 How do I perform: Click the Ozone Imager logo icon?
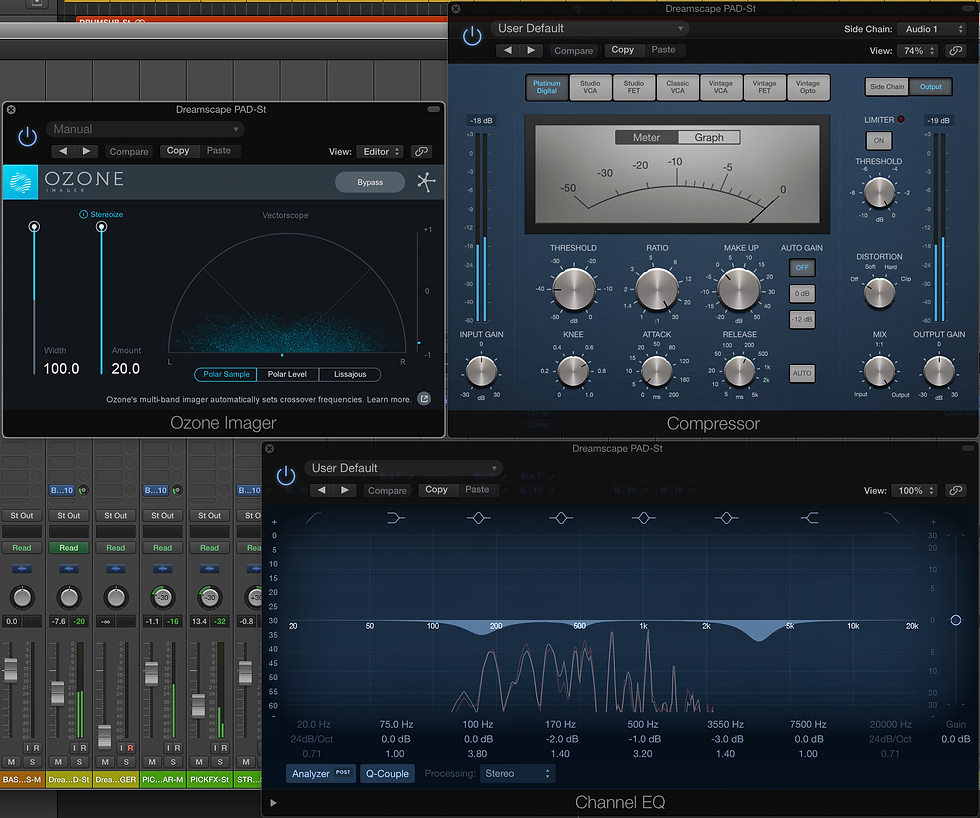click(x=21, y=182)
